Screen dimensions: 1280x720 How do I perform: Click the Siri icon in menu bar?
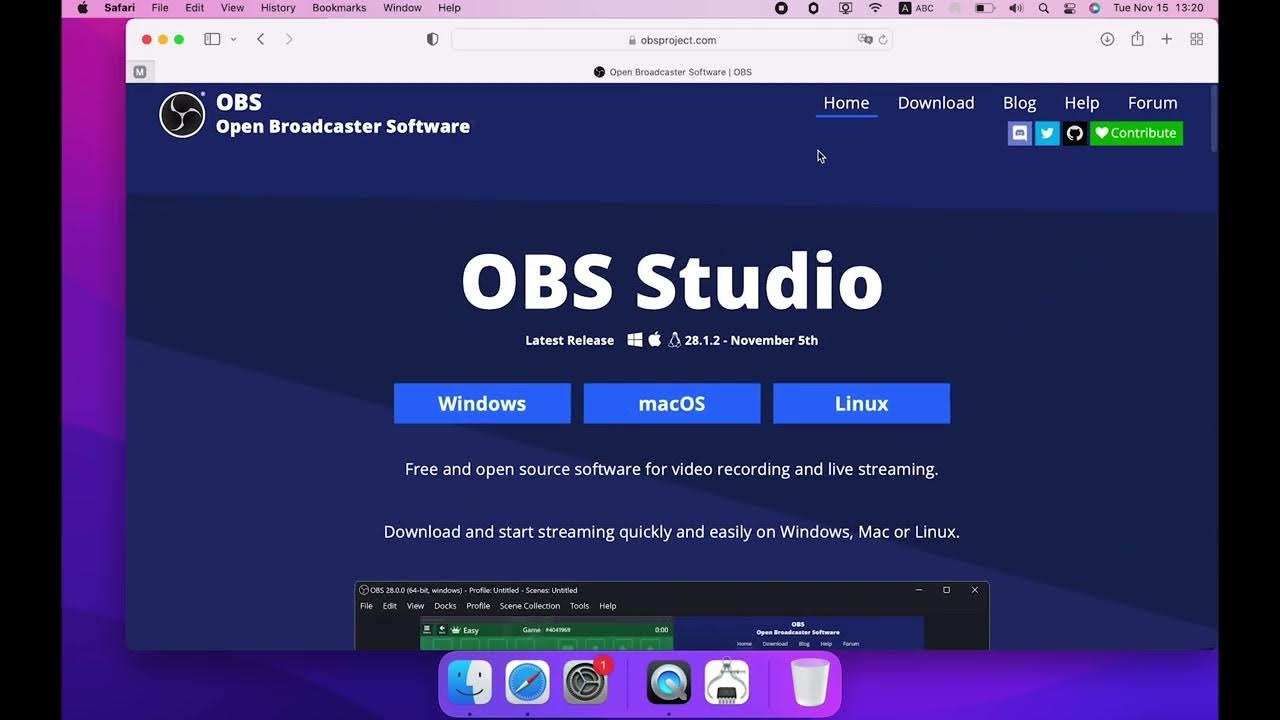click(1095, 8)
